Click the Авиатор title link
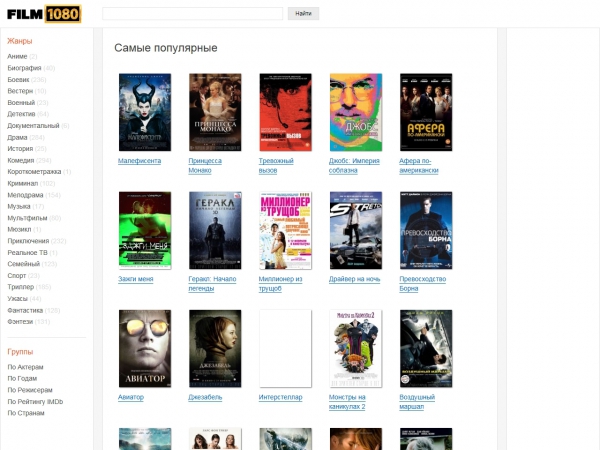Viewport: 600px width, 450px height. (x=131, y=397)
